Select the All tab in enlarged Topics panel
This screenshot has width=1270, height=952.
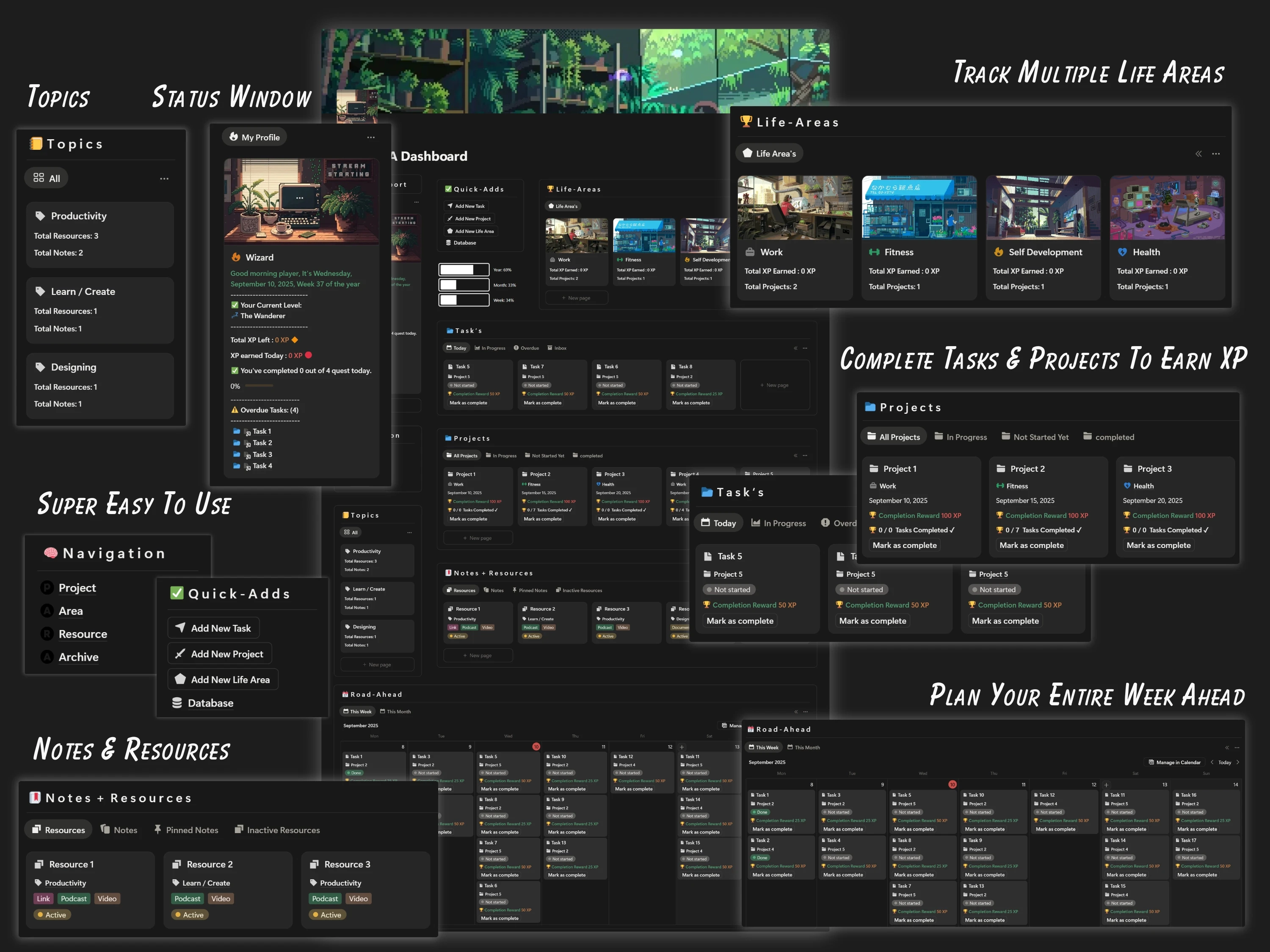point(47,179)
